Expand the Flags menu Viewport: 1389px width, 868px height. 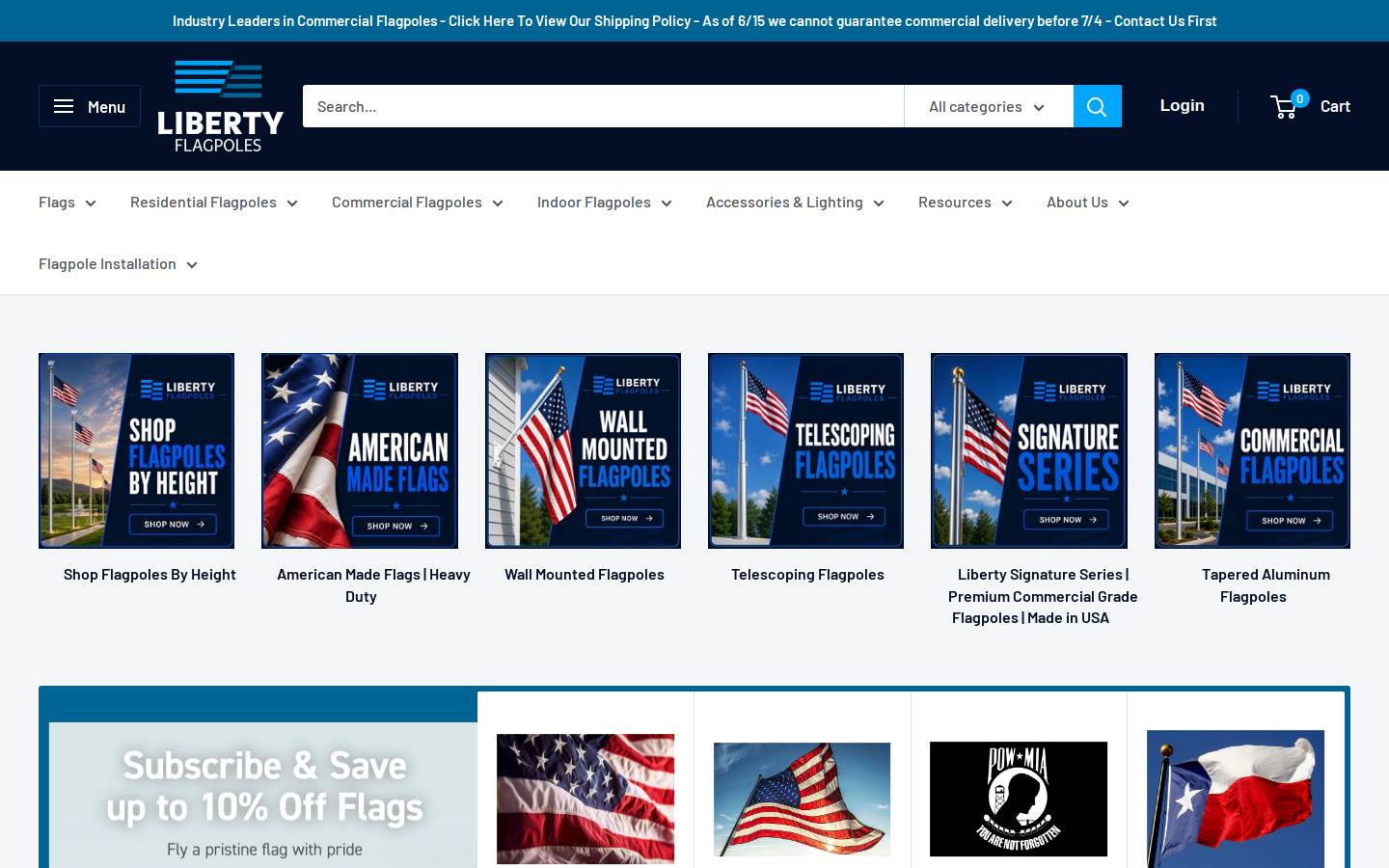point(68,203)
